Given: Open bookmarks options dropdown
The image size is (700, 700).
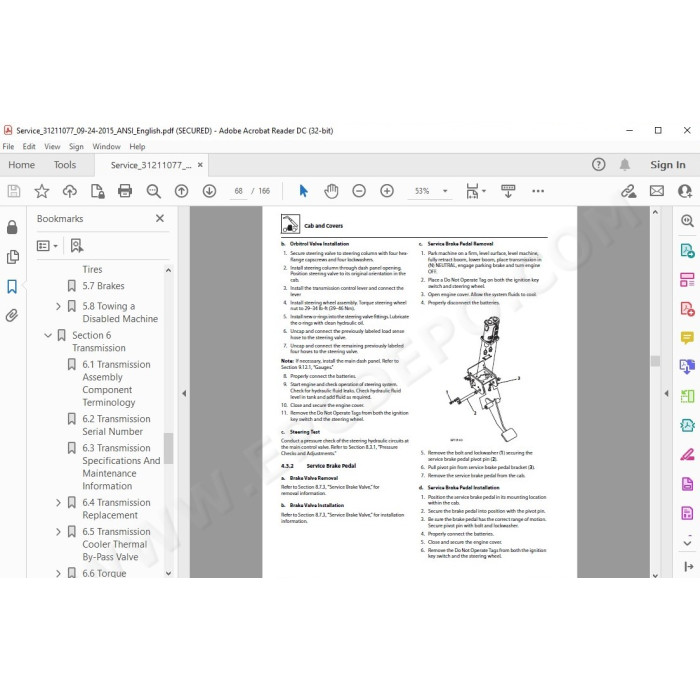Looking at the screenshot, I should (47, 246).
